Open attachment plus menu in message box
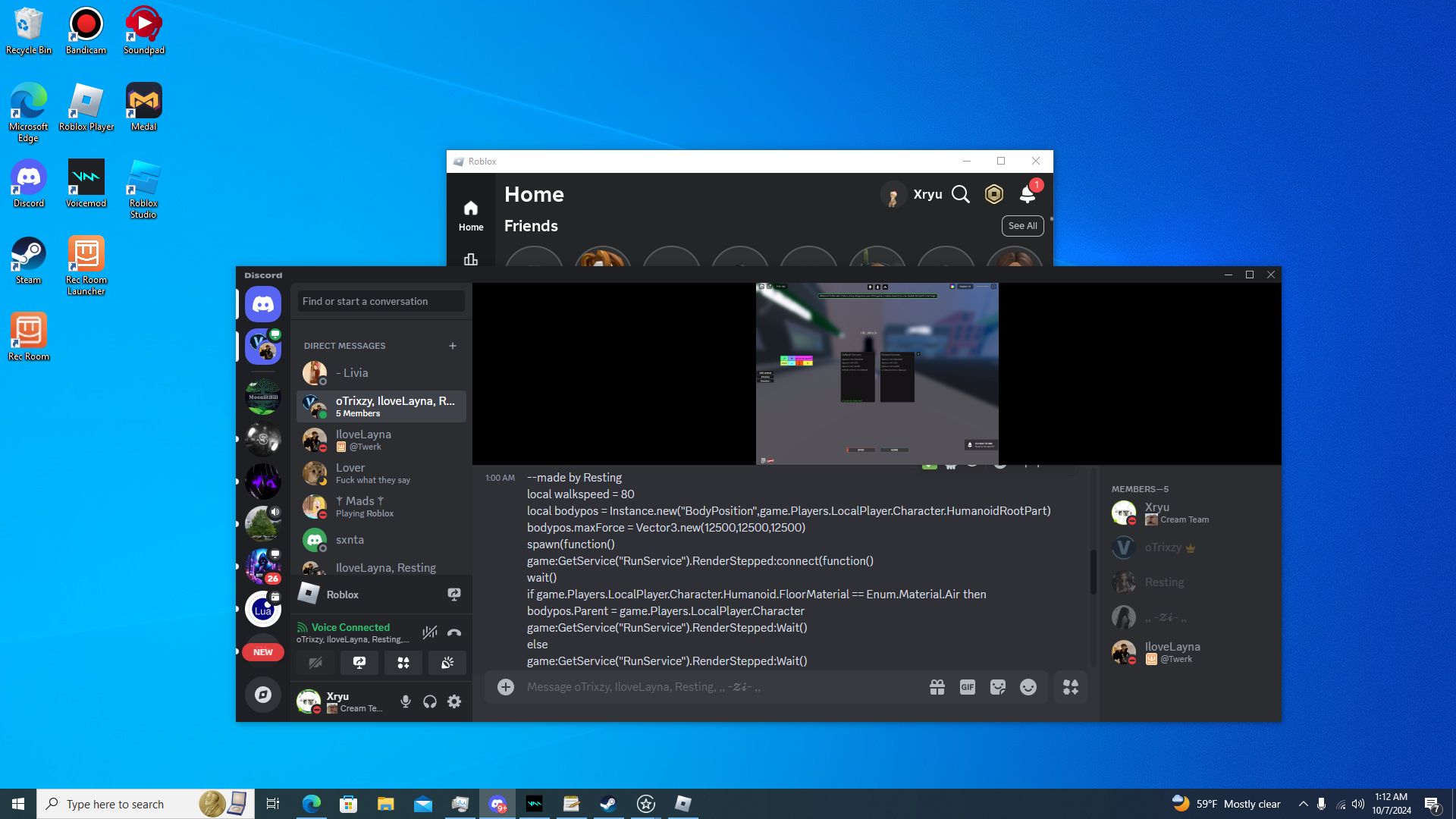The height and width of the screenshot is (819, 1456). (506, 687)
